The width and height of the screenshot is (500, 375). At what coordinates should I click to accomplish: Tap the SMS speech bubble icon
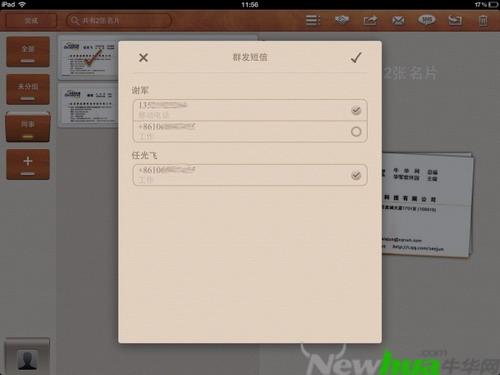coord(427,20)
